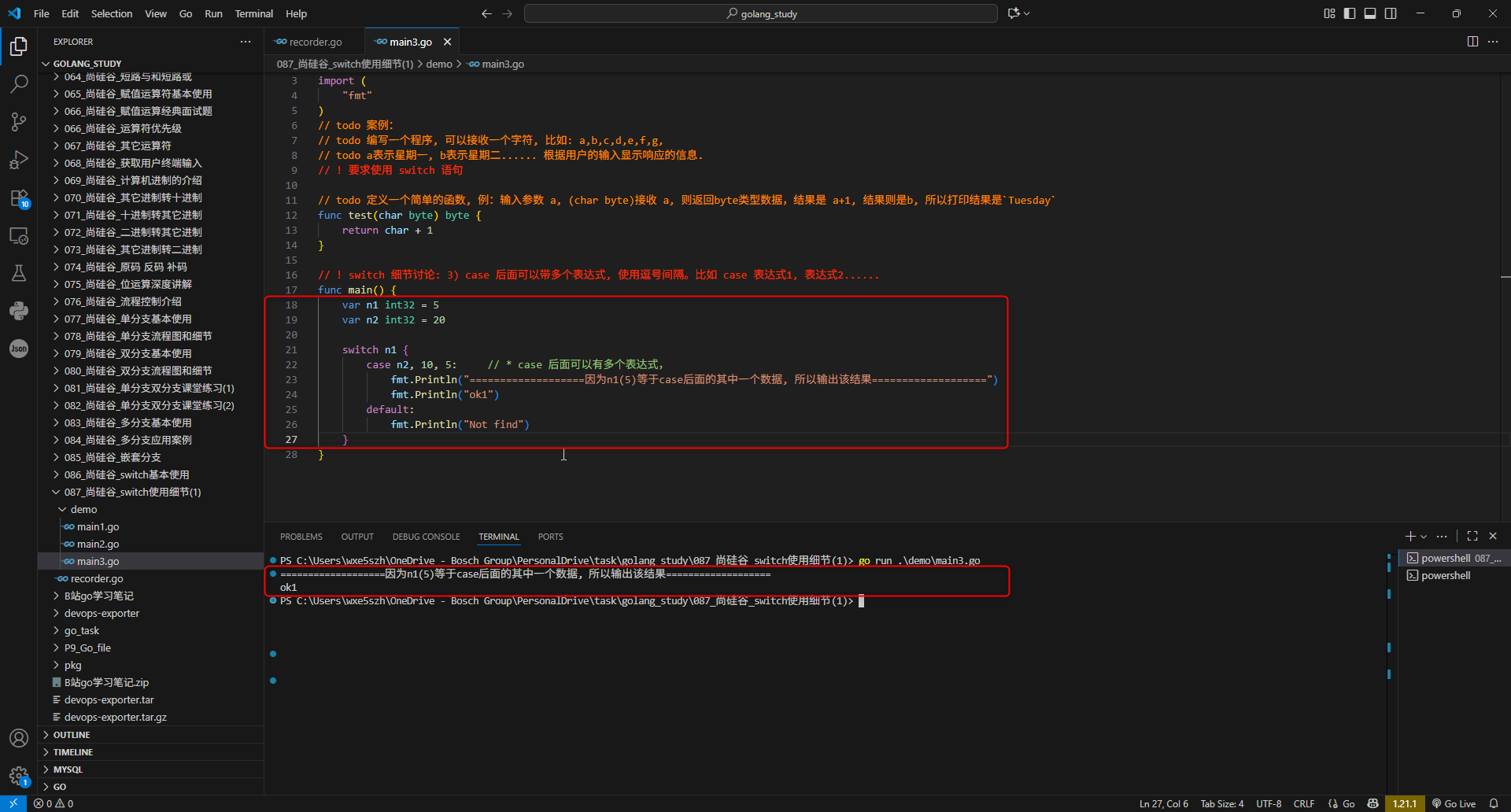Open the Explorer view in activity bar
Screen dimensions: 1511x812
tap(19, 46)
